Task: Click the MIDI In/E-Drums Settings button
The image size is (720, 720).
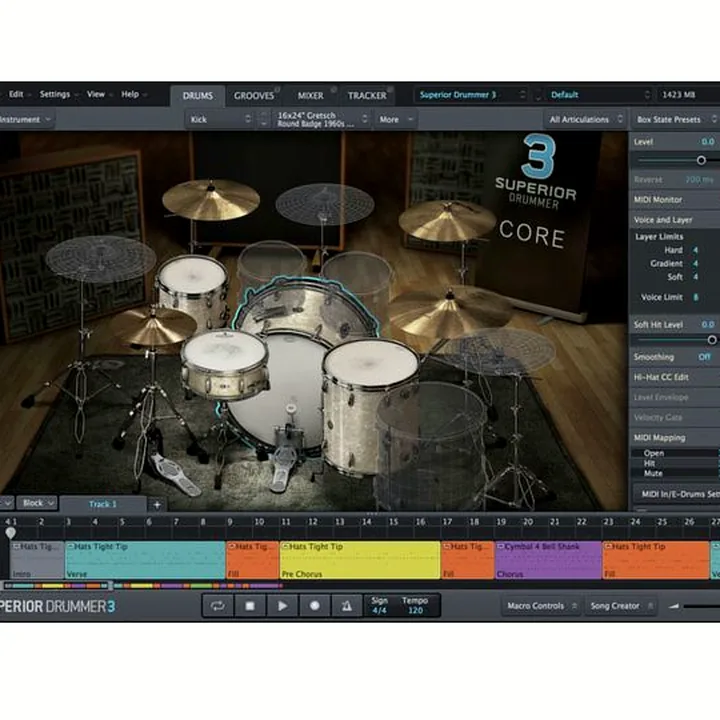Action: (677, 494)
